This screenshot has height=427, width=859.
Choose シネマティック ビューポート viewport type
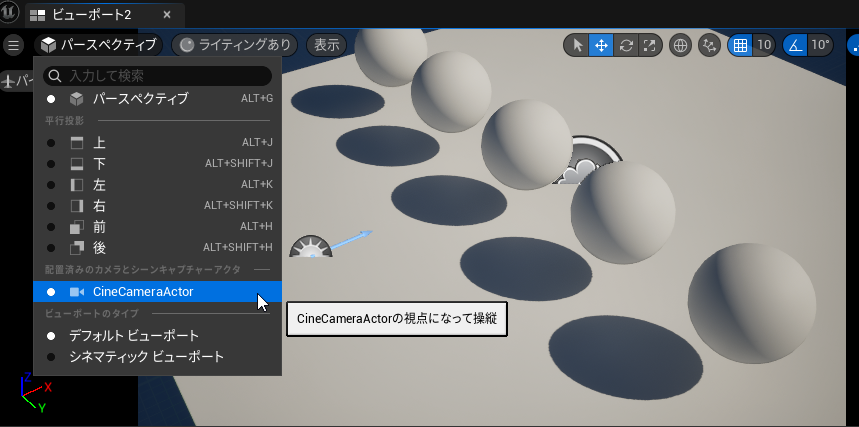[x=158, y=357]
